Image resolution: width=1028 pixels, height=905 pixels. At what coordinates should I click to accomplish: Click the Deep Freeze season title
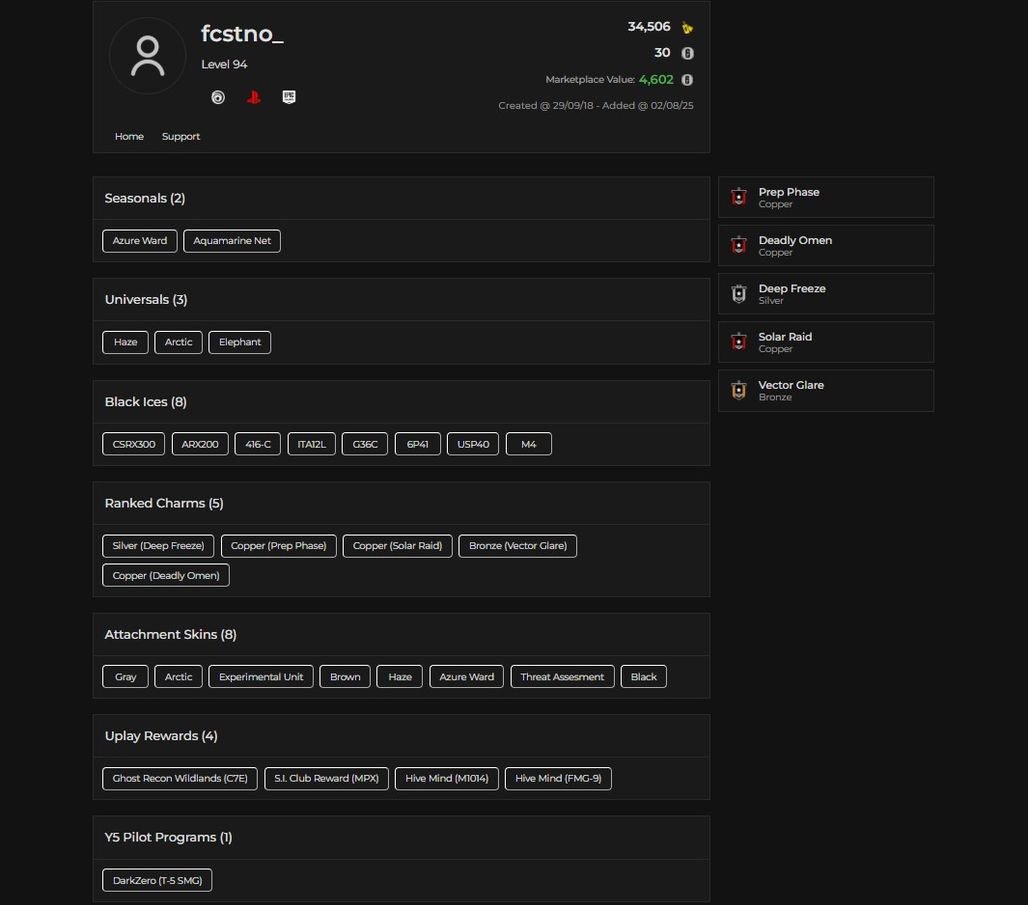(x=792, y=289)
